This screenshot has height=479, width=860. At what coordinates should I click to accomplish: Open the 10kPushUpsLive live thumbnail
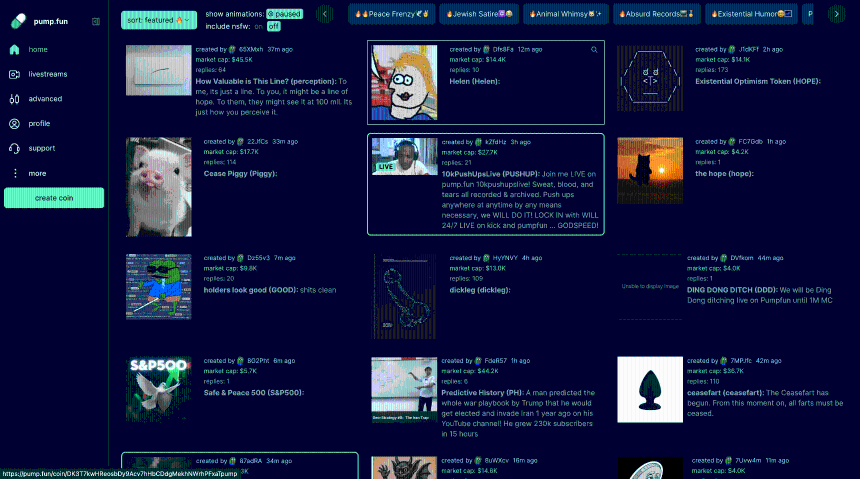pyautogui.click(x=404, y=156)
